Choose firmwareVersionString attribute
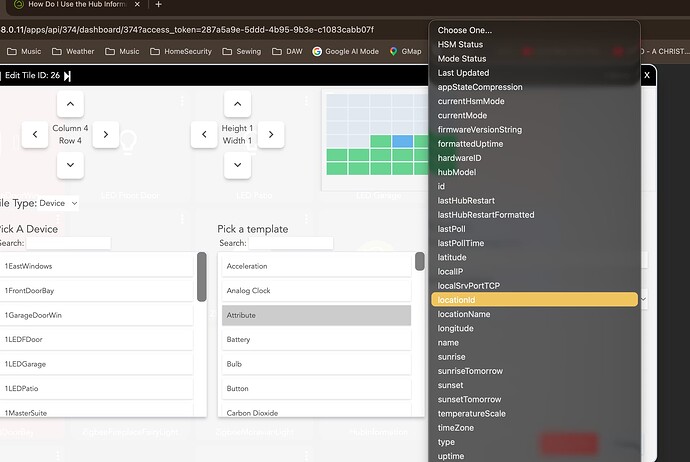 534,129
